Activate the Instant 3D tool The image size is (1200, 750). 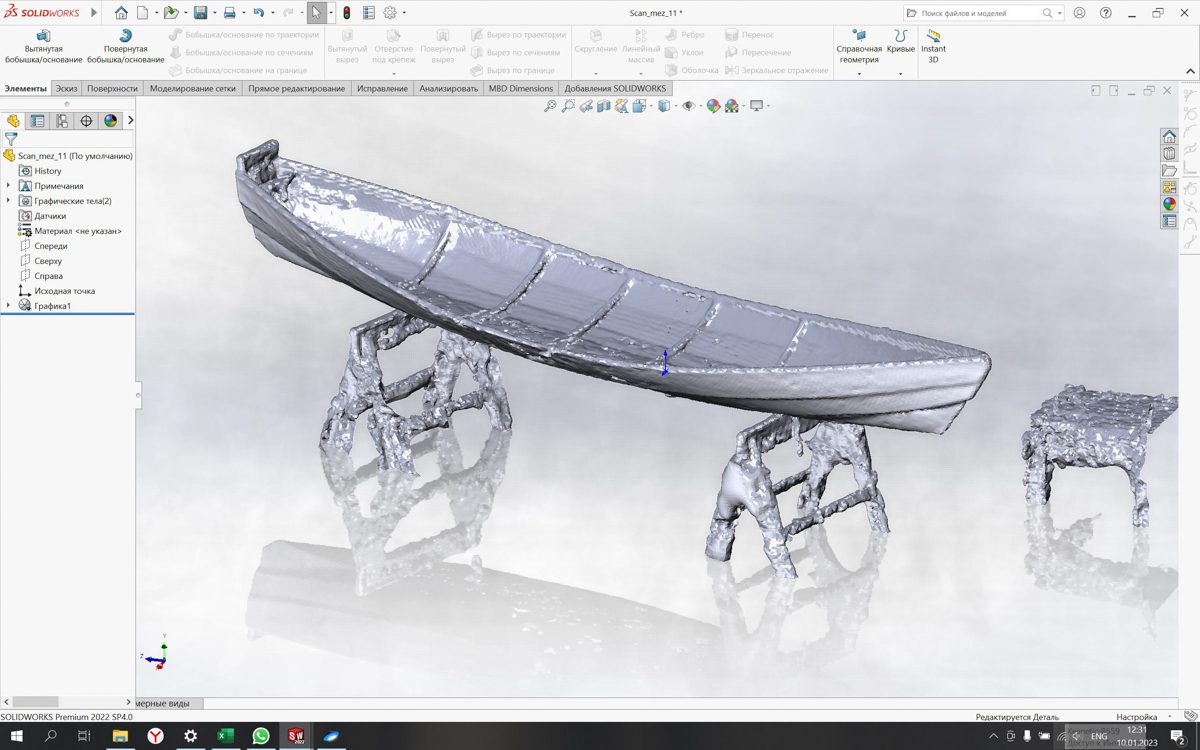pos(933,47)
